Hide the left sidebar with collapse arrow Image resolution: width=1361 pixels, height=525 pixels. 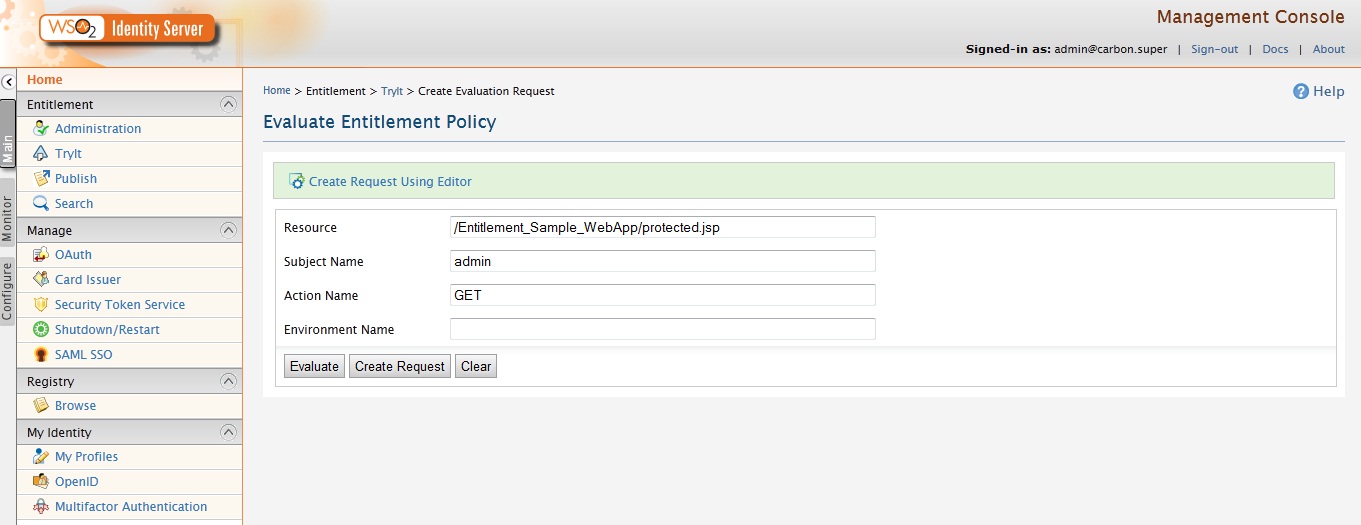[x=8, y=82]
